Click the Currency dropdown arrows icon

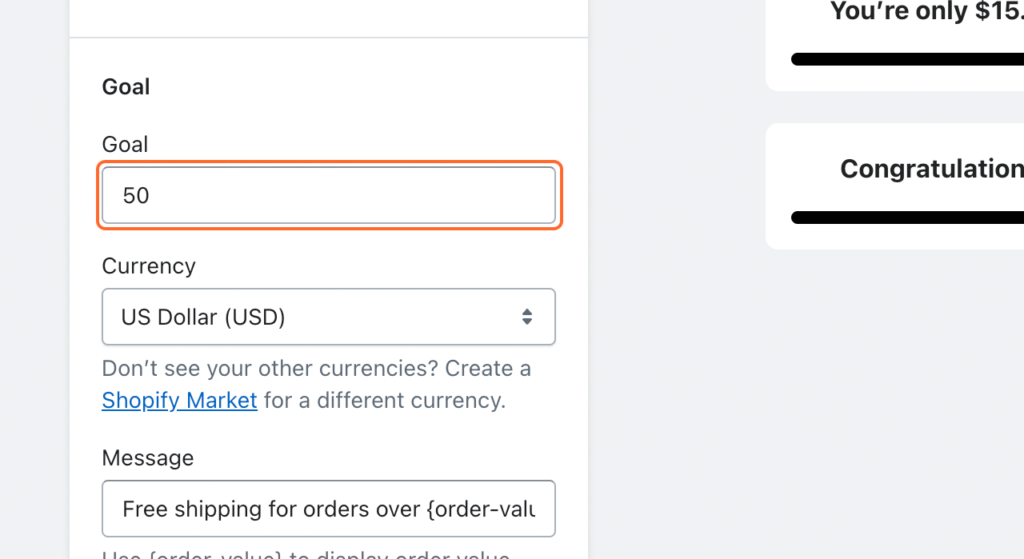(x=527, y=317)
